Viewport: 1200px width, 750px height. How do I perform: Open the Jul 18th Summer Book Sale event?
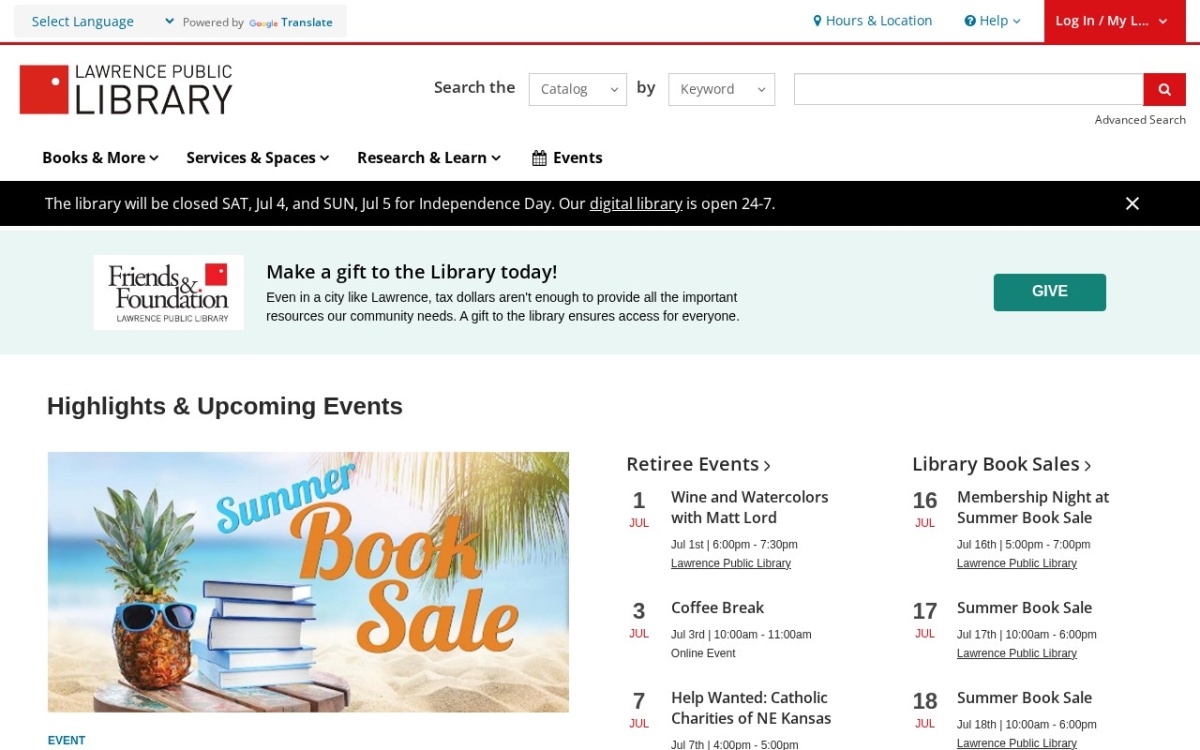tap(1024, 698)
